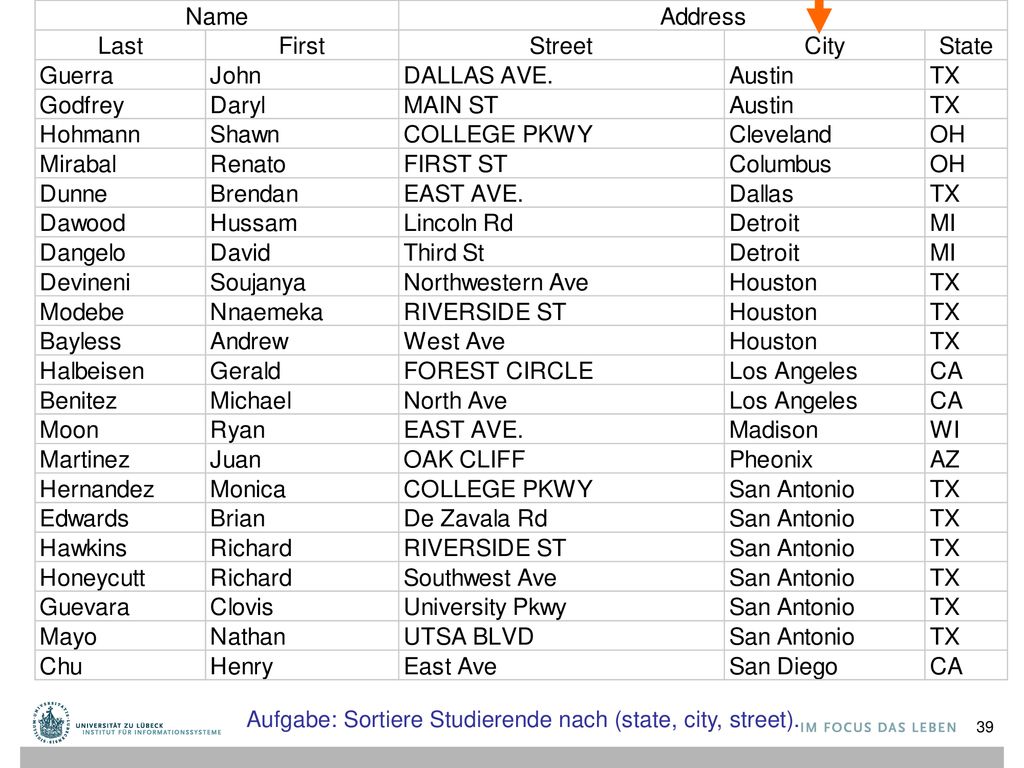Viewport: 1024px width, 768px height.
Task: Select the UTSA BLVD street cell
Action: click(561, 637)
